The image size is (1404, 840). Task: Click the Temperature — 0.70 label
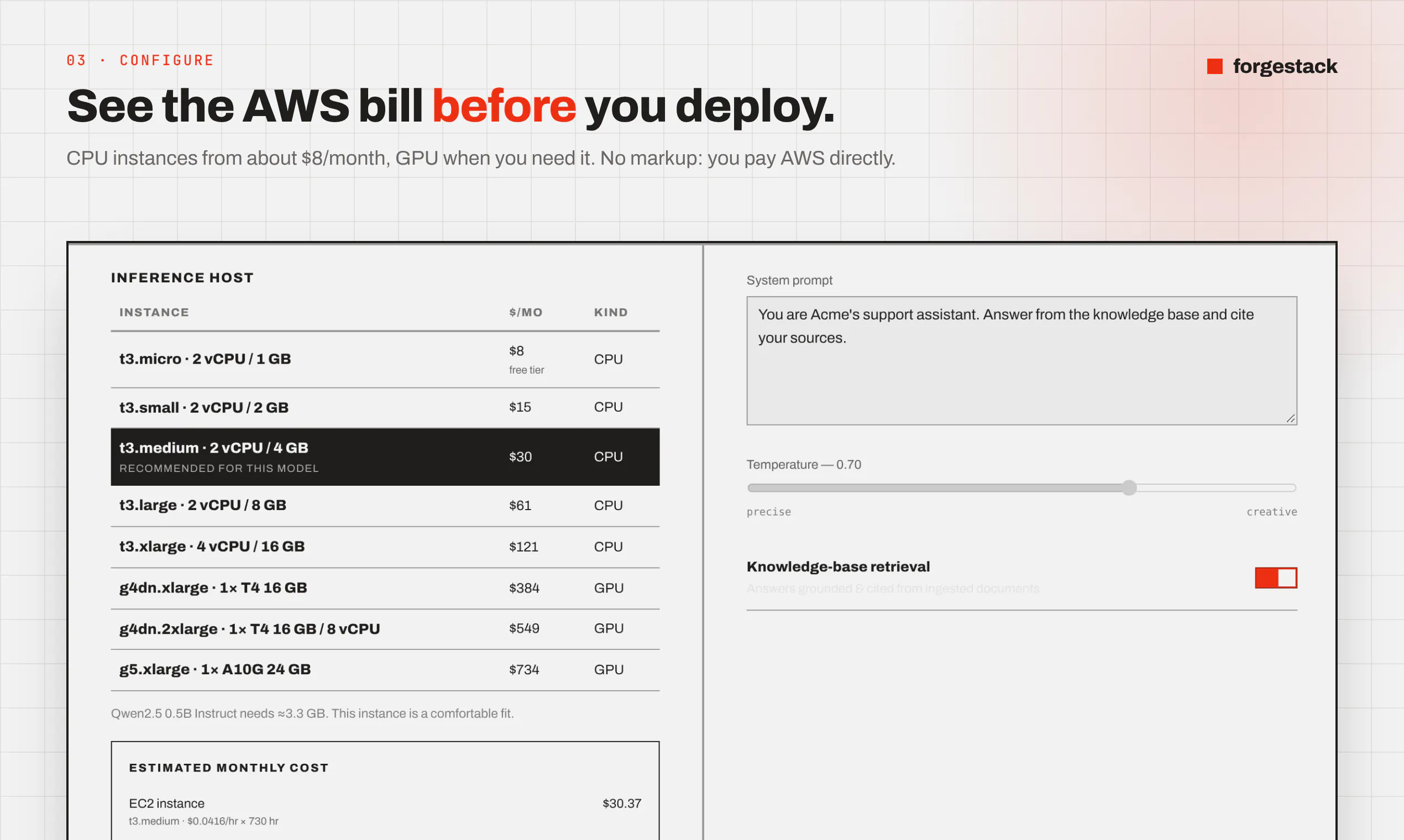point(803,464)
